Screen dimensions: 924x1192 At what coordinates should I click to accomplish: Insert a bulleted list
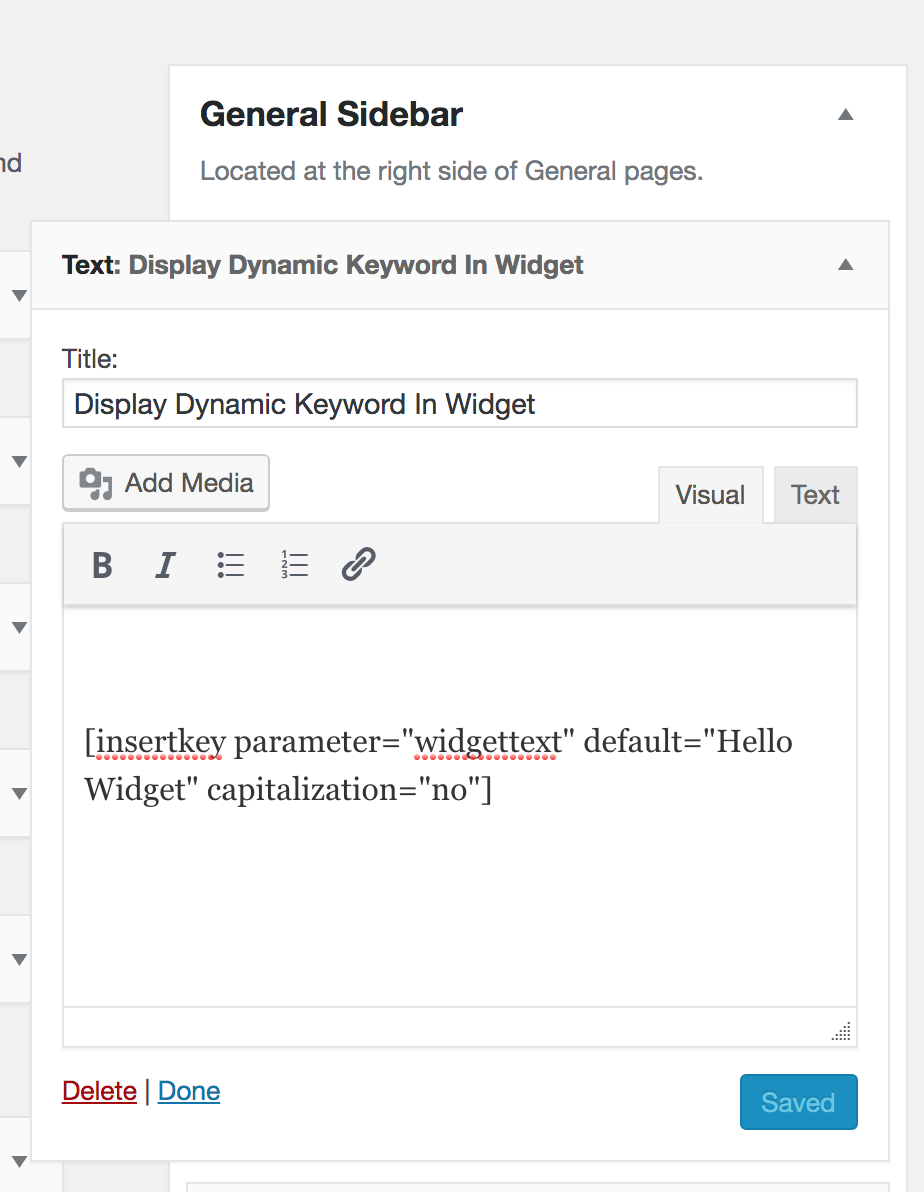[x=231, y=565]
